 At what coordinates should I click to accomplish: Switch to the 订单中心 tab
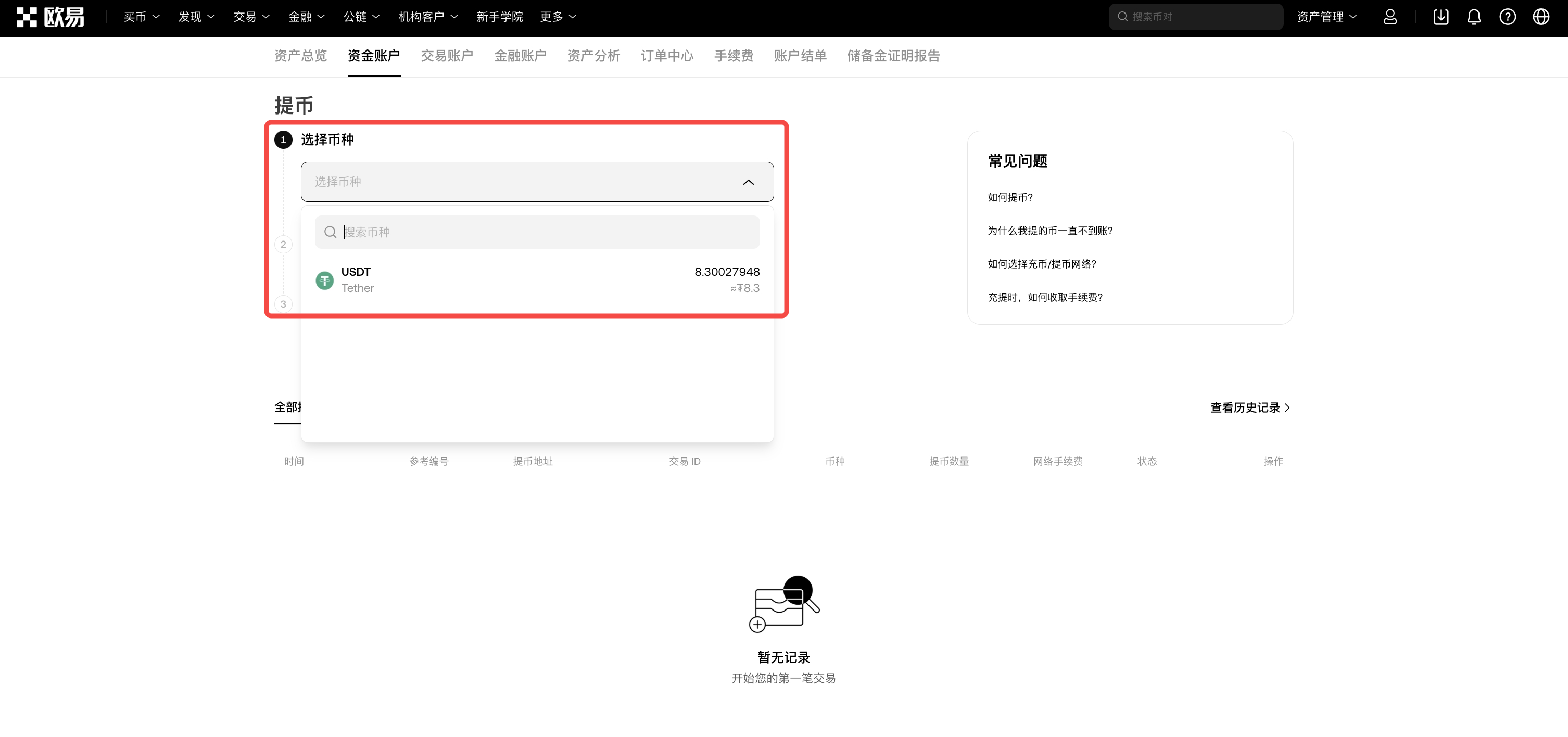click(x=667, y=56)
